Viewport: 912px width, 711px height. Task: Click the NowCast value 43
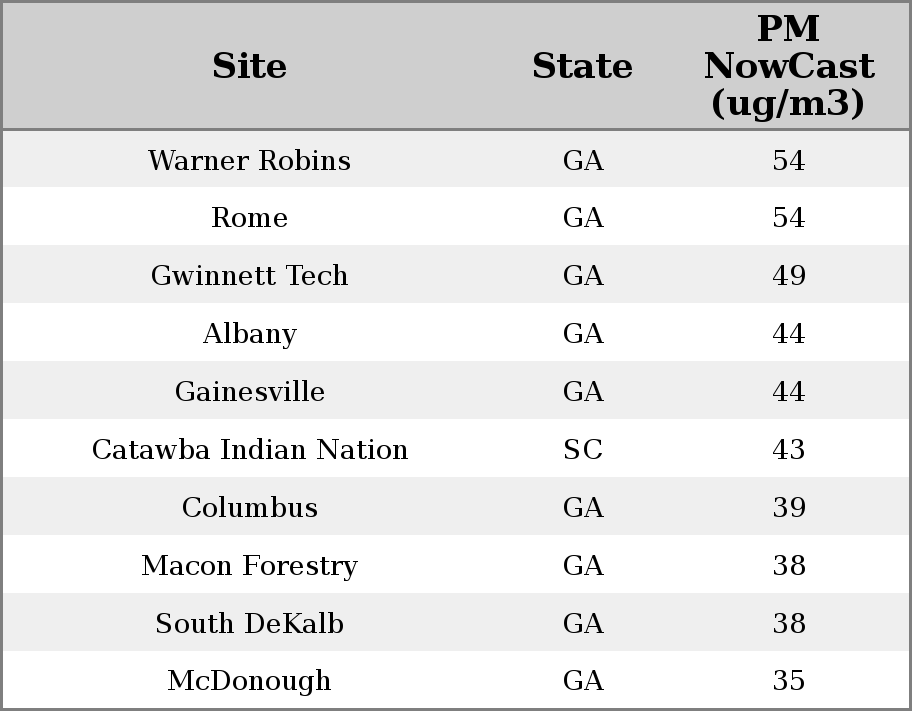tap(788, 450)
